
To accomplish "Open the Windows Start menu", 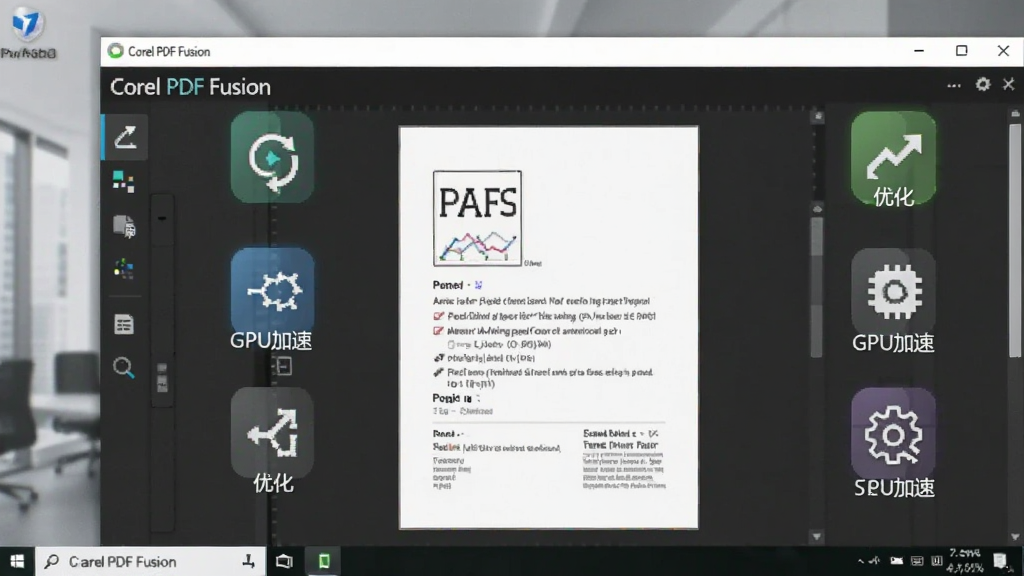I will click(x=17, y=561).
